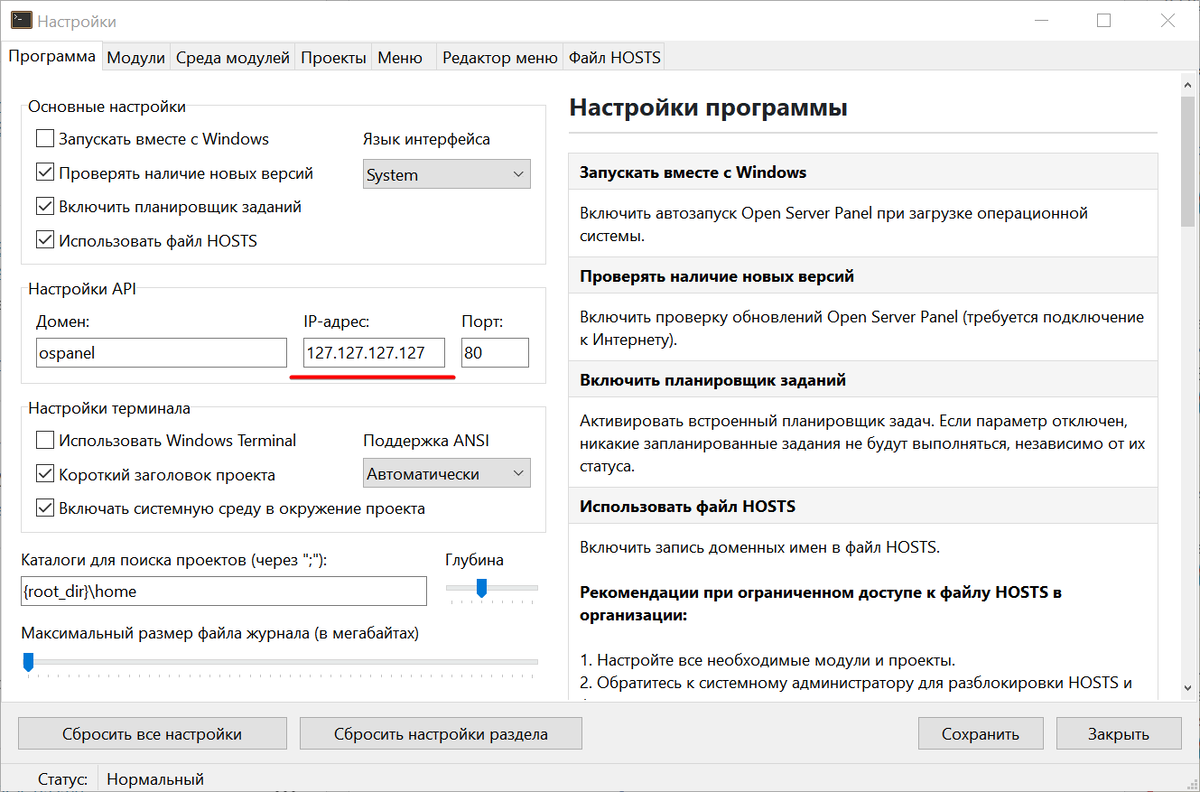Select the Проекты tab

tap(333, 57)
